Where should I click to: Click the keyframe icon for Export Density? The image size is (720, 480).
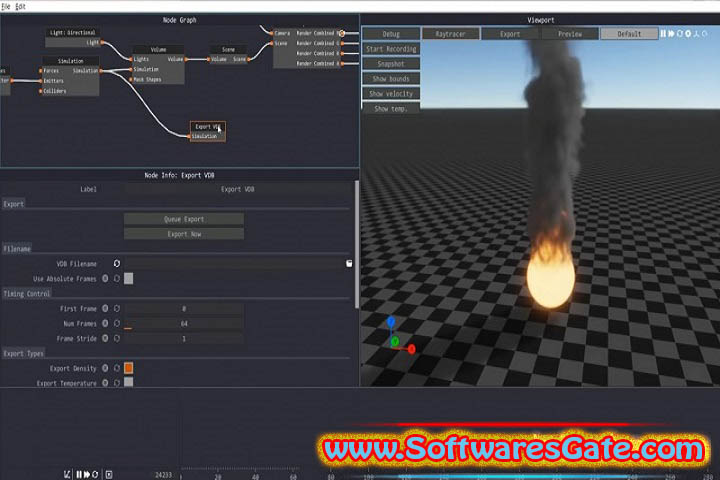click(105, 368)
